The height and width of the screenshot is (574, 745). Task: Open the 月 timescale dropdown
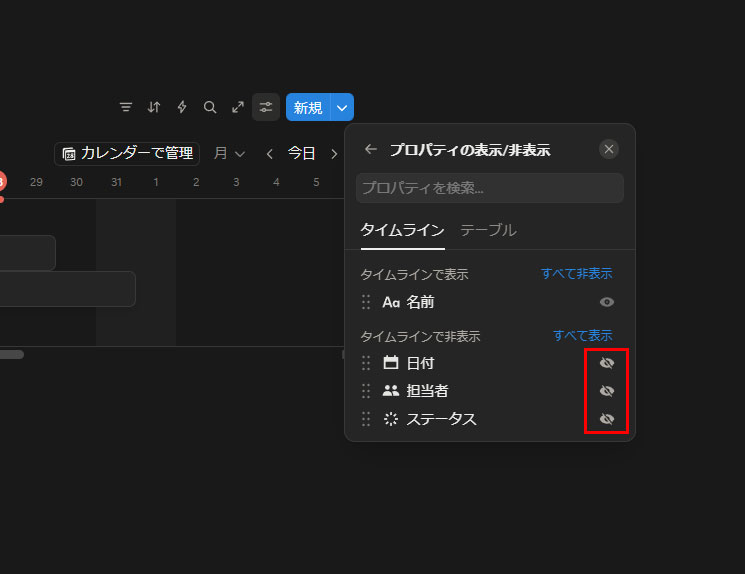pyautogui.click(x=229, y=153)
